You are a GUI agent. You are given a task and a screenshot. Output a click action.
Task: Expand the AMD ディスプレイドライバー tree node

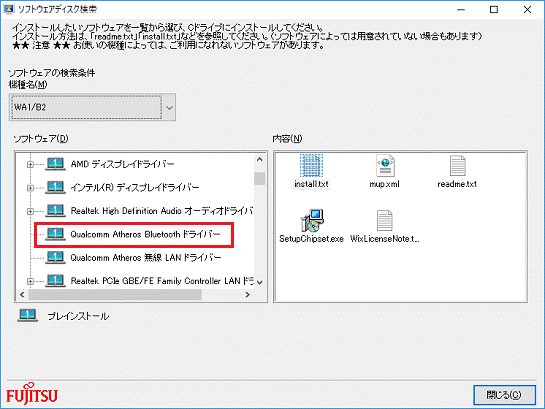click(30, 164)
